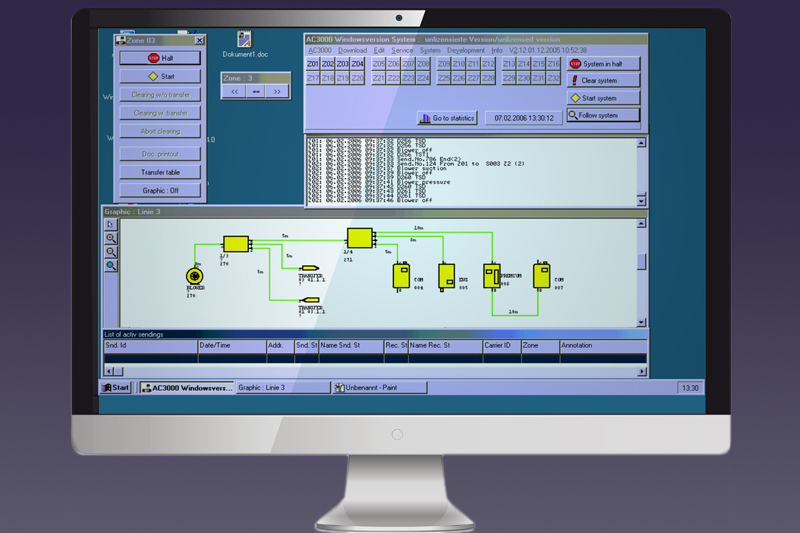800x533 pixels.
Task: Open the AC3000 menu
Action: tap(320, 50)
